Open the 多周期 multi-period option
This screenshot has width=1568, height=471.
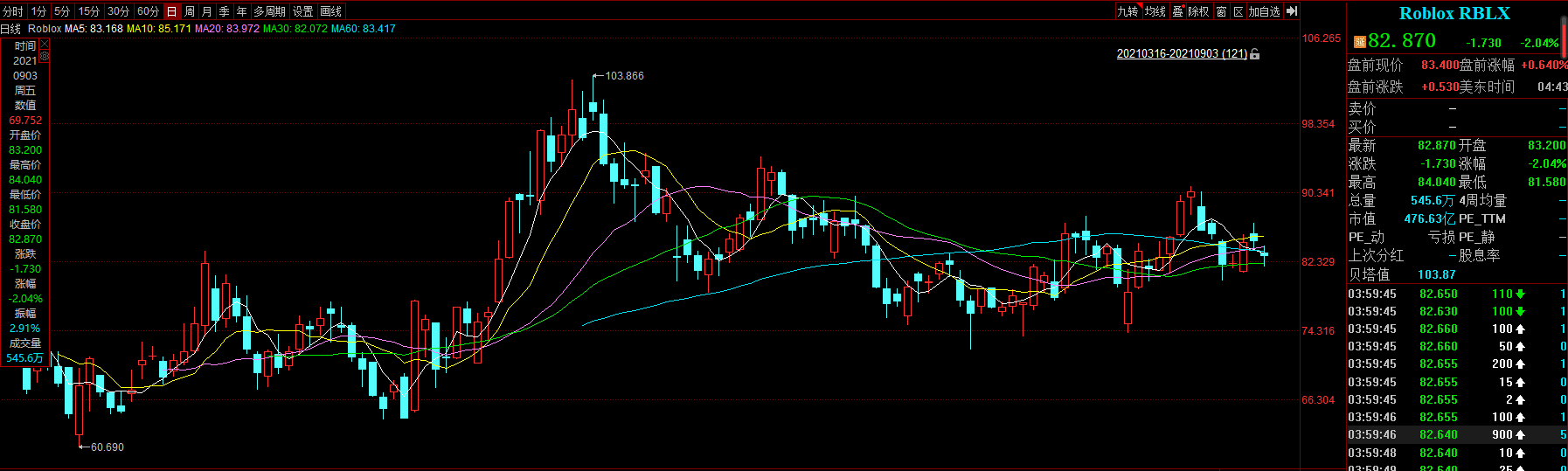270,11
